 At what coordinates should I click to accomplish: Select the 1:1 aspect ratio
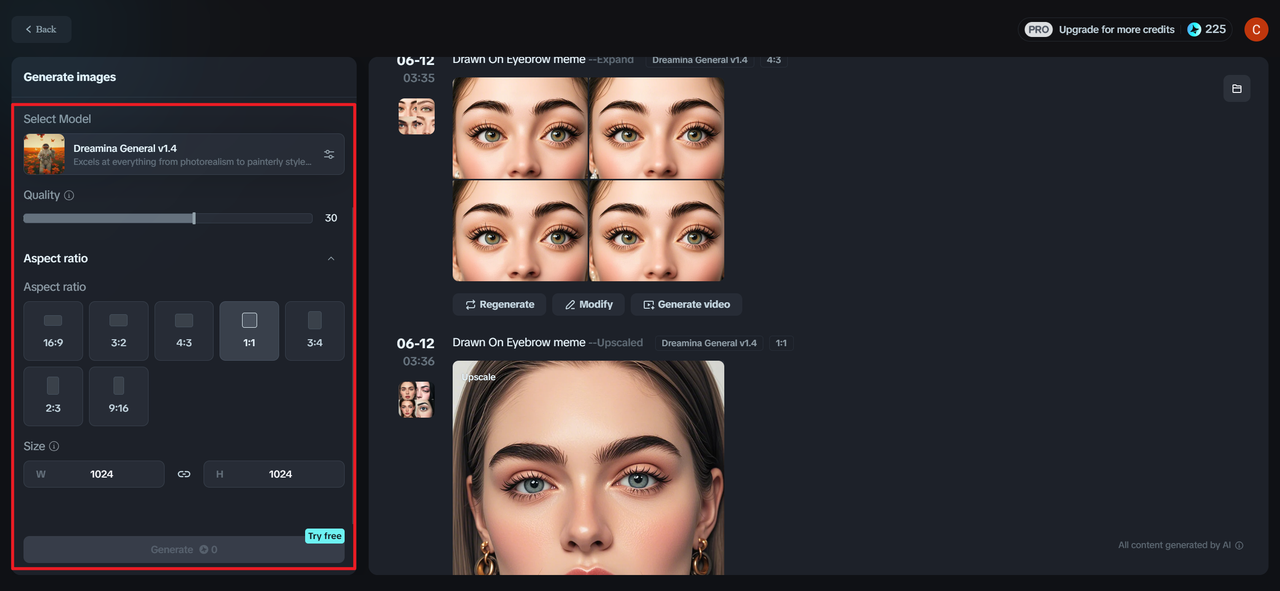[x=249, y=331]
